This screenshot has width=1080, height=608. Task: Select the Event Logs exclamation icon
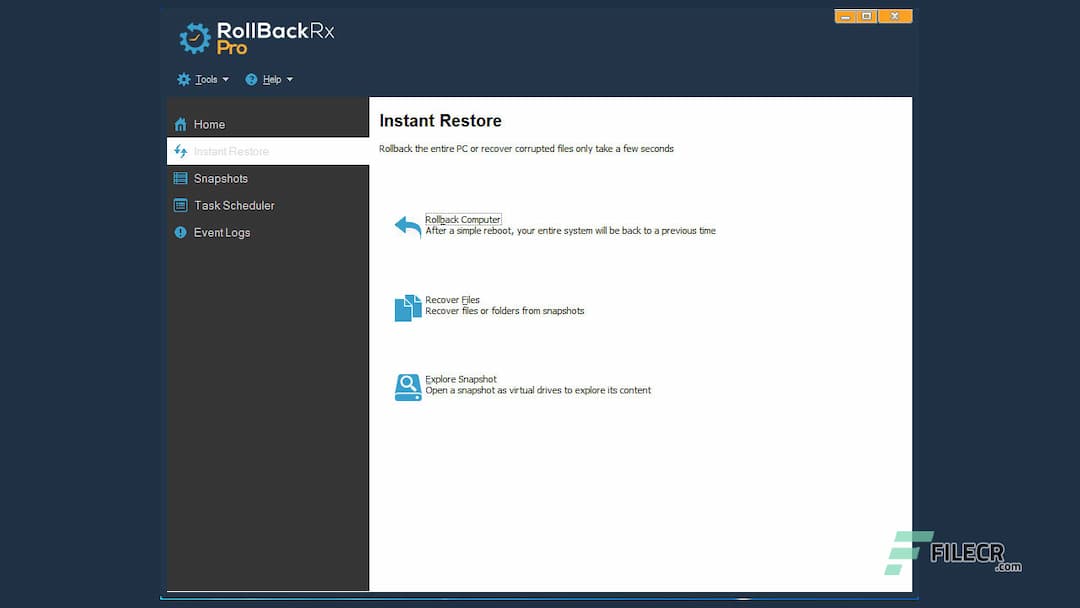[181, 232]
